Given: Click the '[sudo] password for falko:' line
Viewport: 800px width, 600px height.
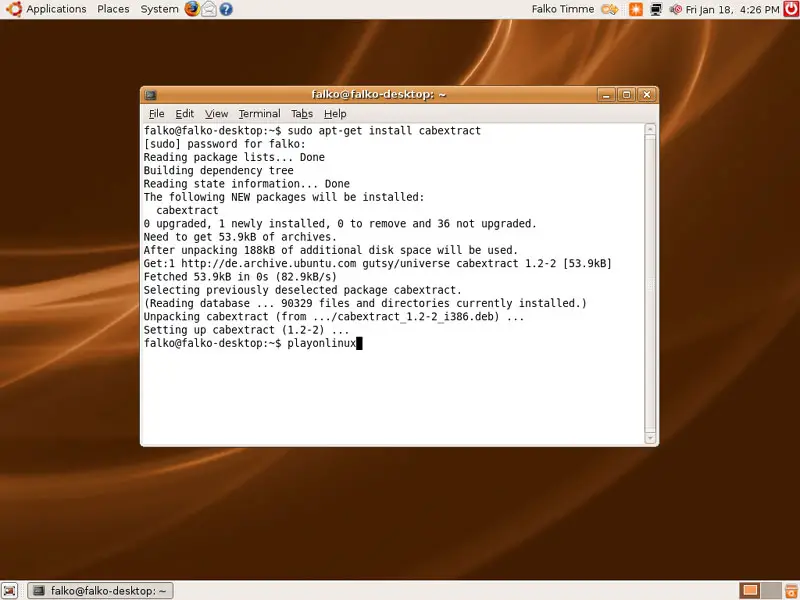Looking at the screenshot, I should click(224, 144).
